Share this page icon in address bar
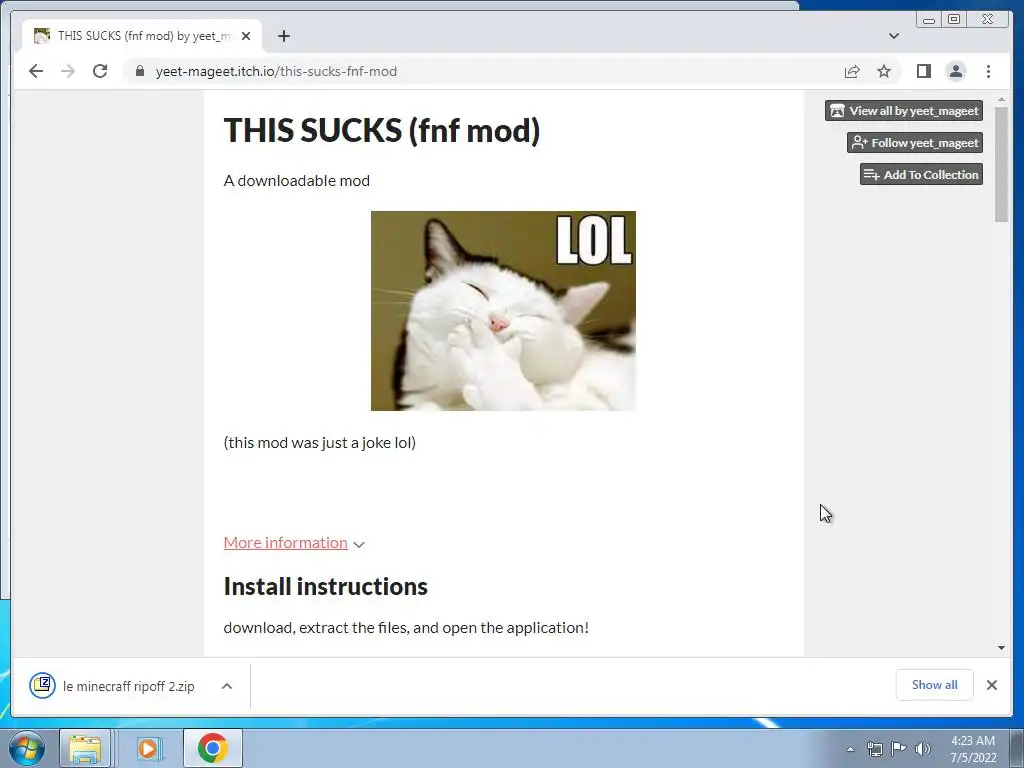1024x768 pixels. pyautogui.click(x=852, y=71)
